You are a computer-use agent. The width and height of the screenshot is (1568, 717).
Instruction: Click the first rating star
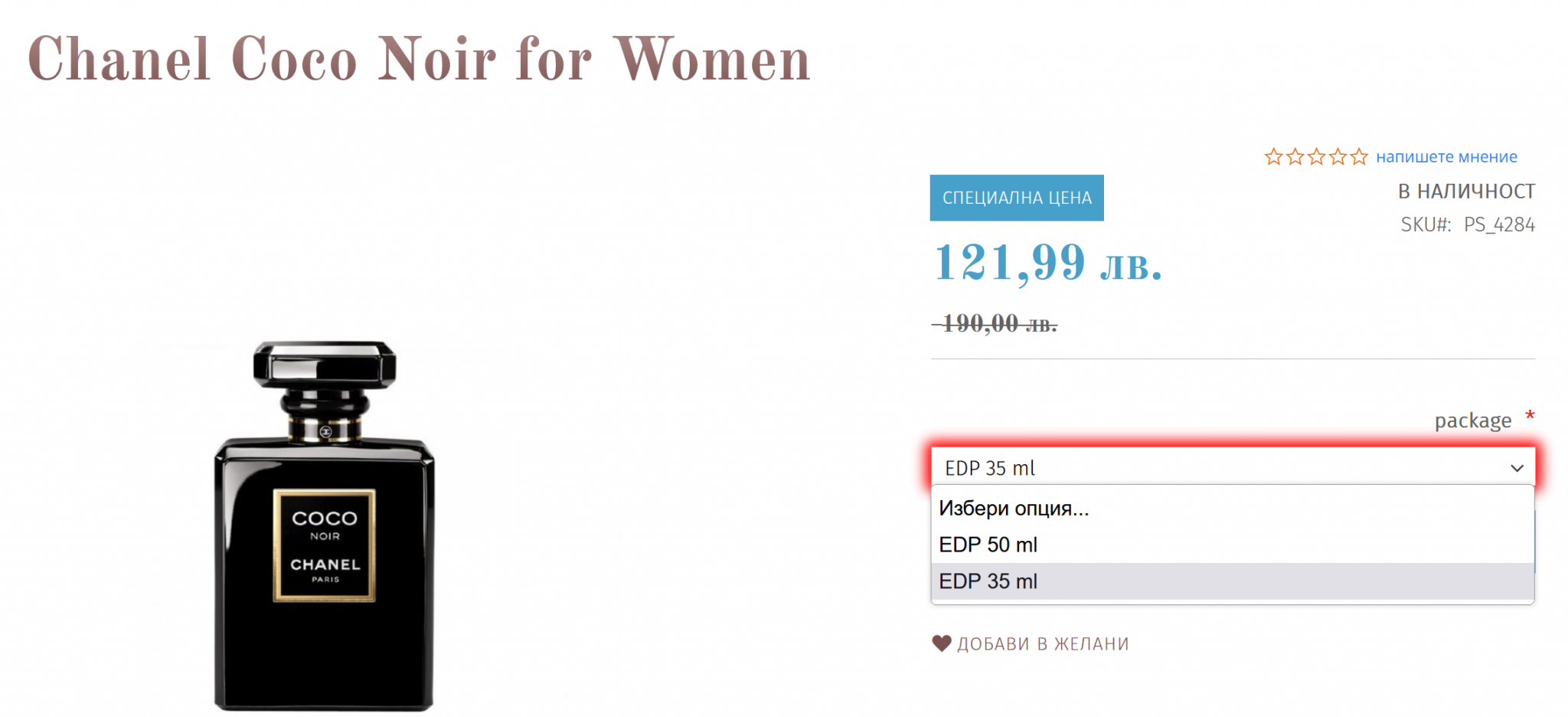(1273, 157)
